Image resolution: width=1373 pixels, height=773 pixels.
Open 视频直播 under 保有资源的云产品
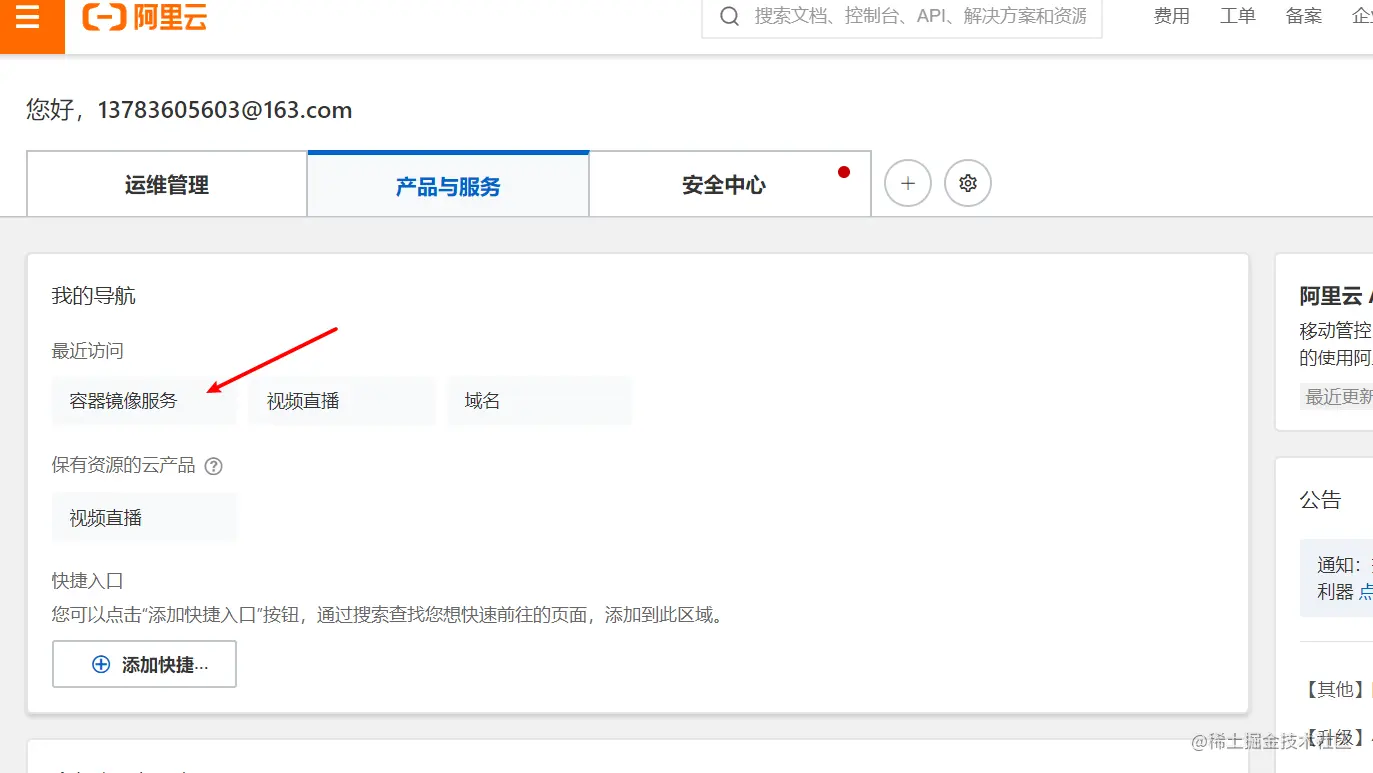144,518
